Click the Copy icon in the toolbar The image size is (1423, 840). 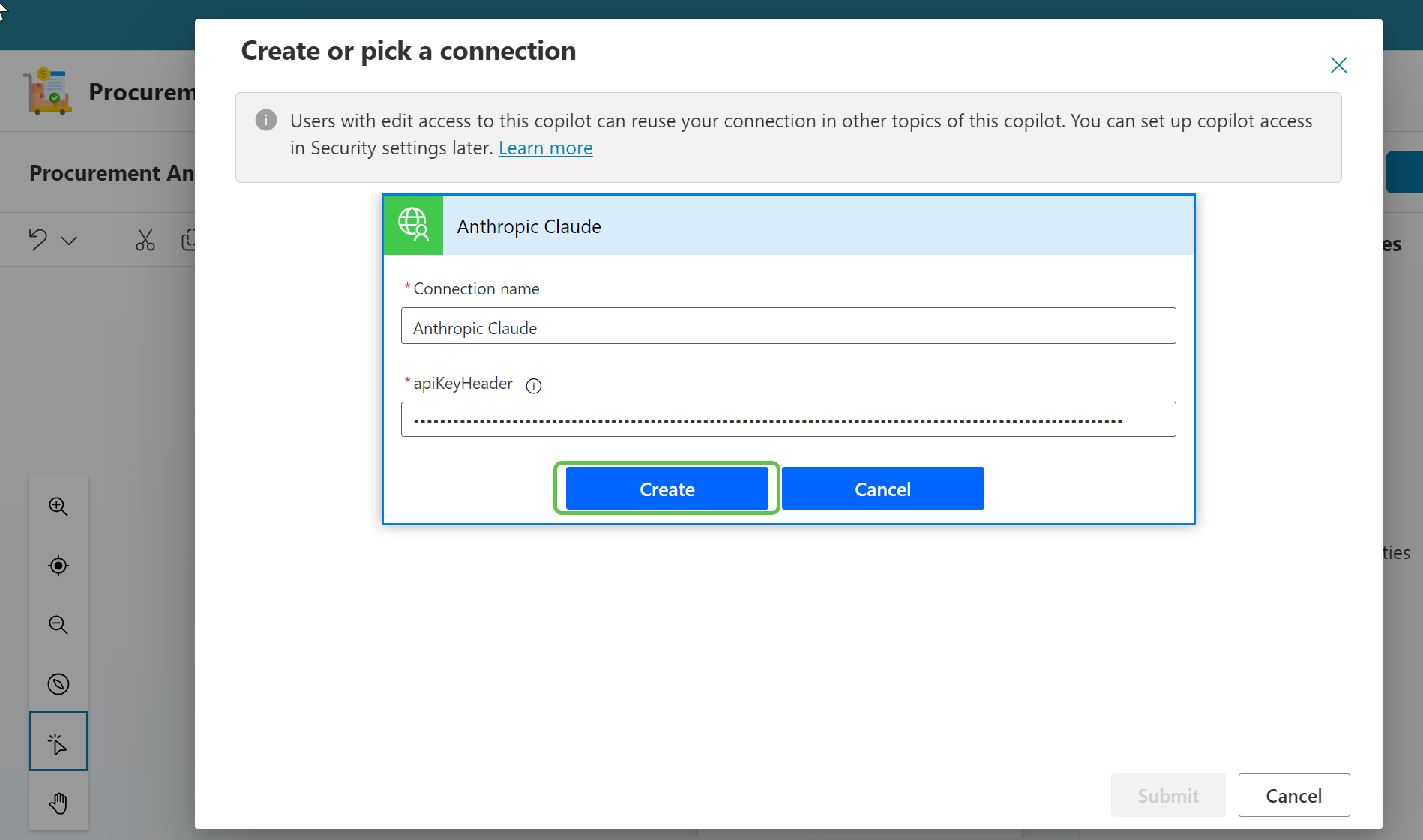[191, 240]
